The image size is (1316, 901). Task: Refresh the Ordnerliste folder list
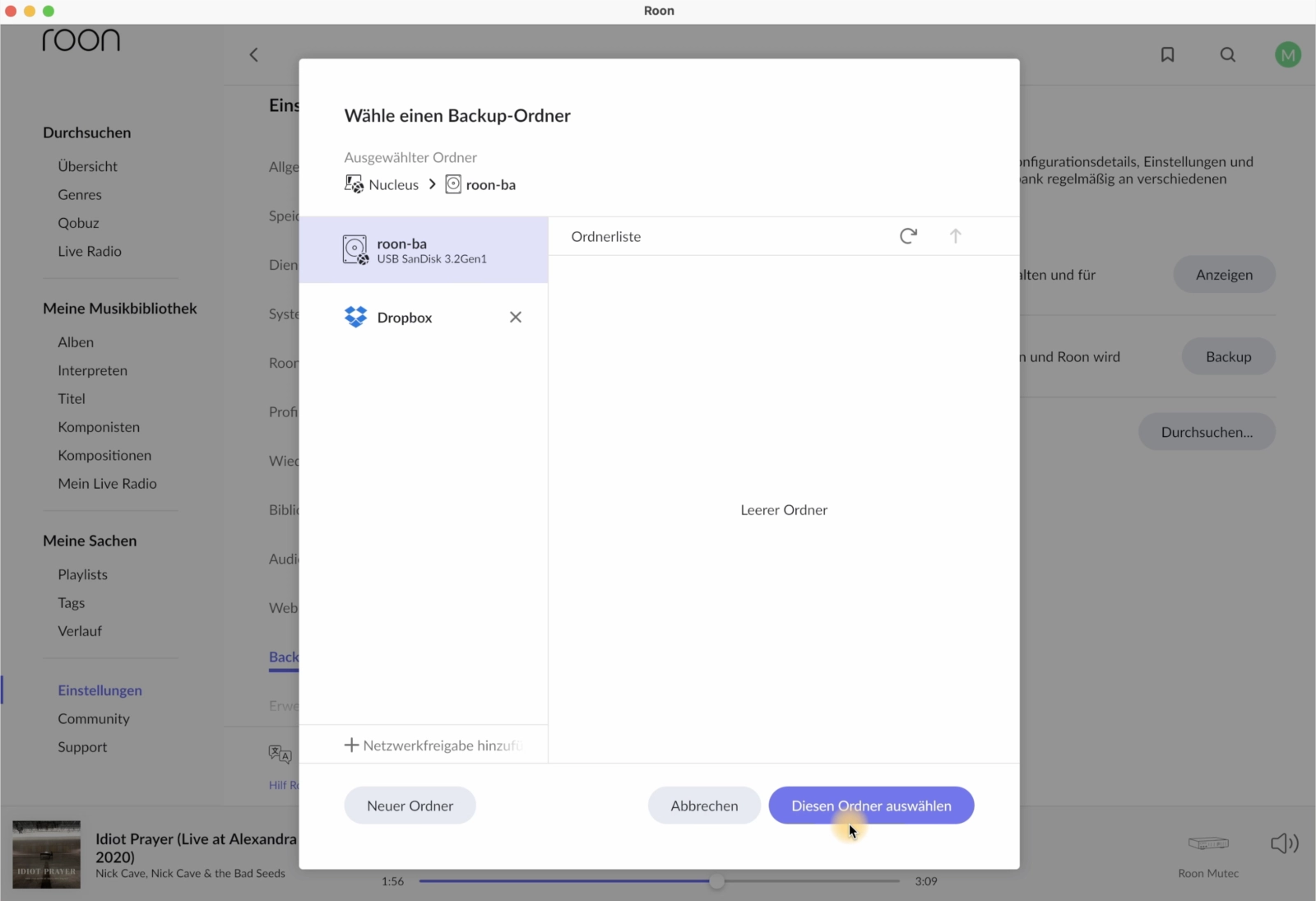(908, 236)
